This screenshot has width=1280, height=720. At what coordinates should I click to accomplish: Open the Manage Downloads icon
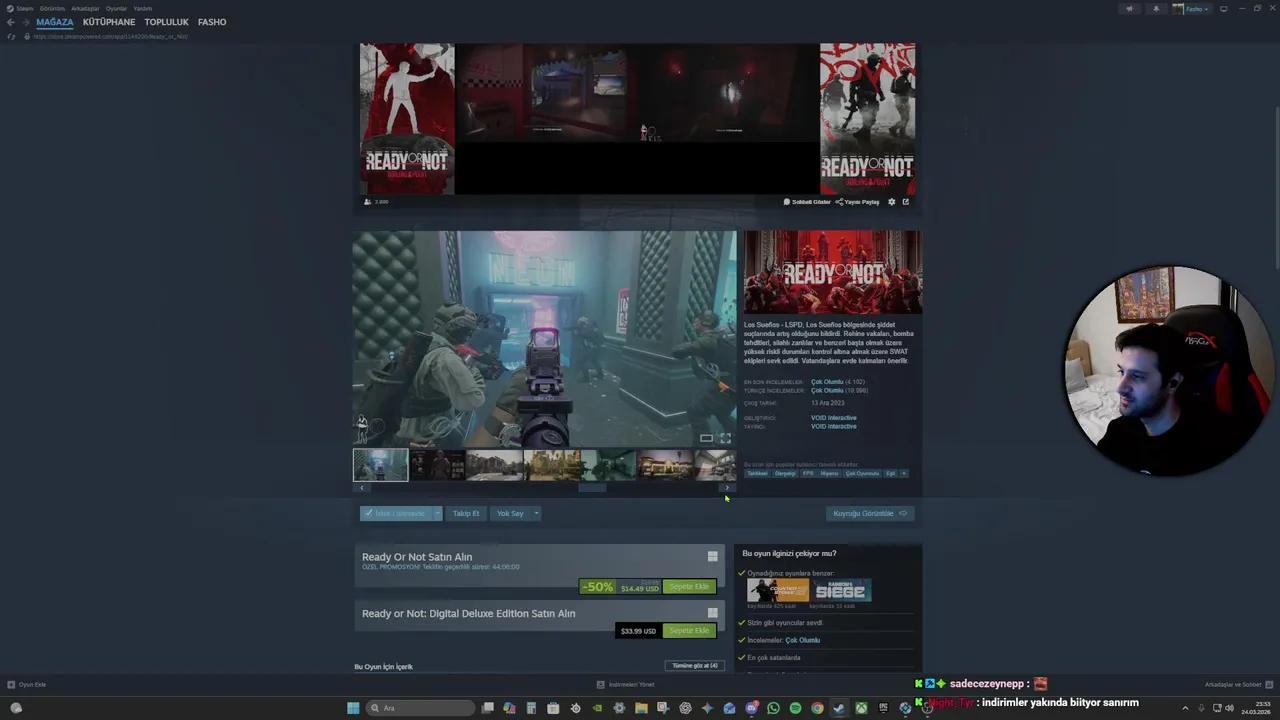click(x=600, y=685)
